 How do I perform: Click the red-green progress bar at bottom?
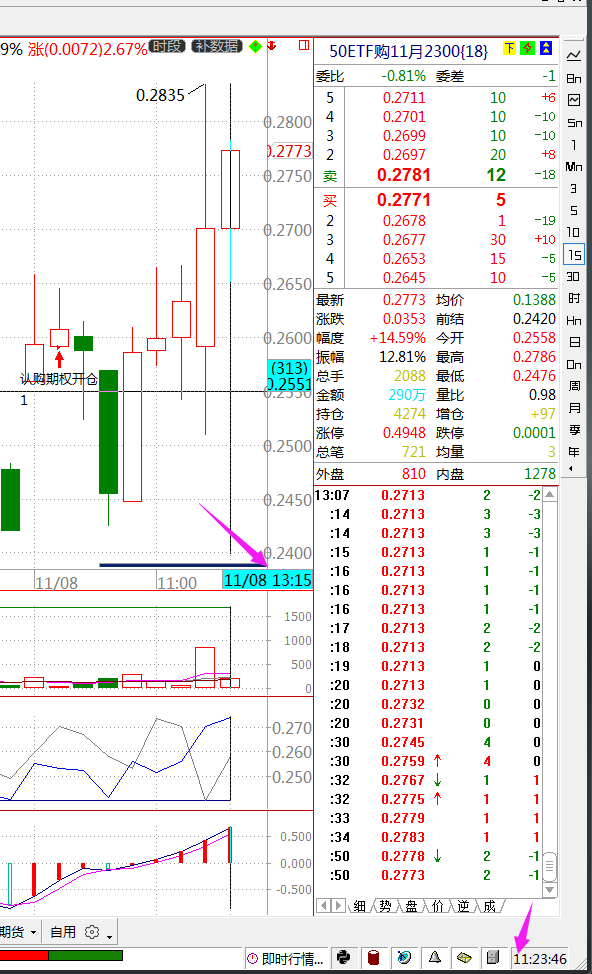(x=61, y=955)
